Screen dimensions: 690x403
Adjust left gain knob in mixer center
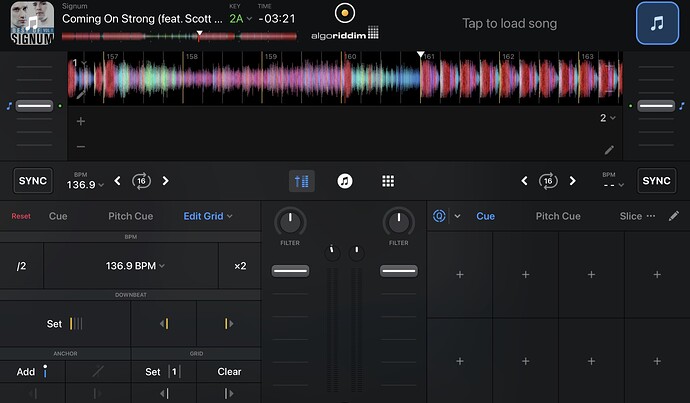332,253
